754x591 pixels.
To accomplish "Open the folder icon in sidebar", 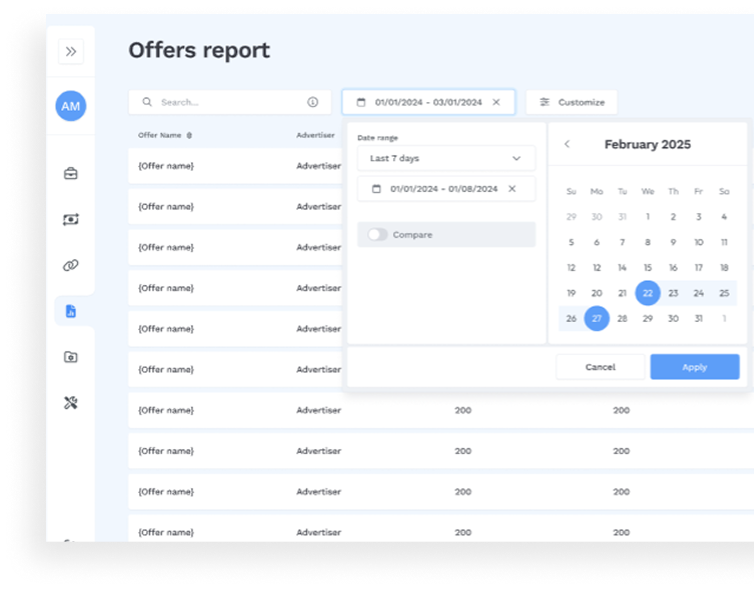I will [x=71, y=357].
